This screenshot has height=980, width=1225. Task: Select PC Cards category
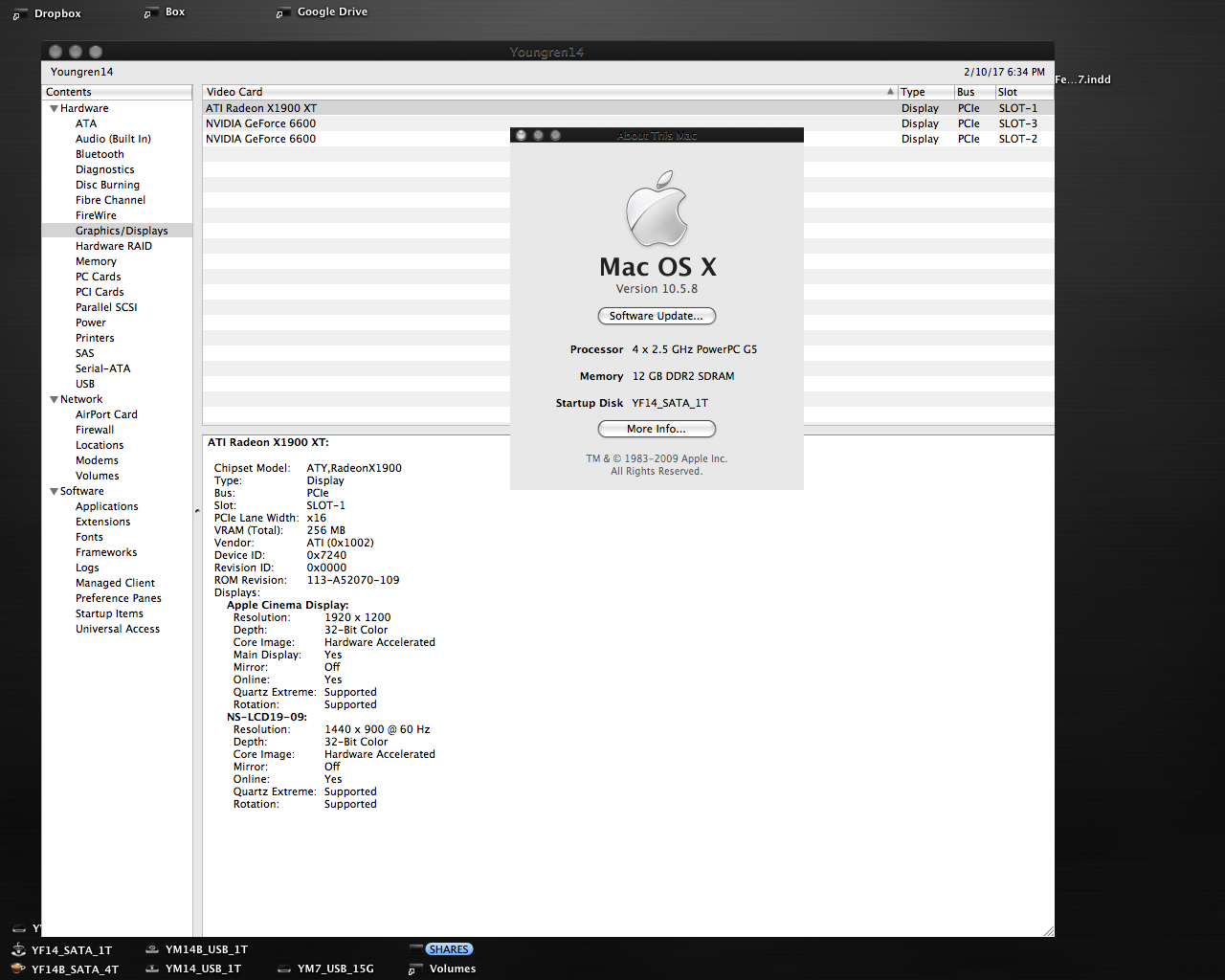99,277
